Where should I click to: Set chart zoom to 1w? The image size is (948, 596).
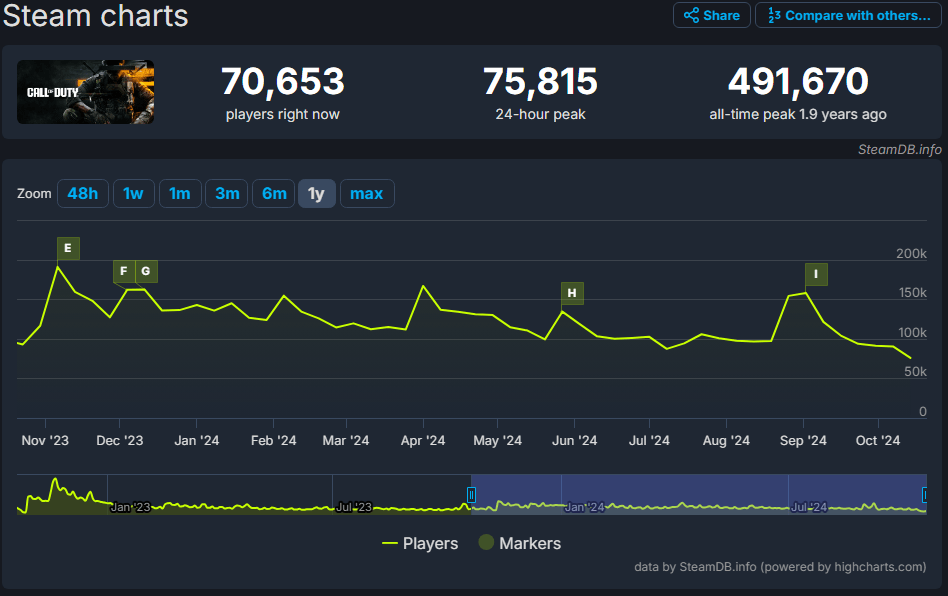tap(134, 193)
